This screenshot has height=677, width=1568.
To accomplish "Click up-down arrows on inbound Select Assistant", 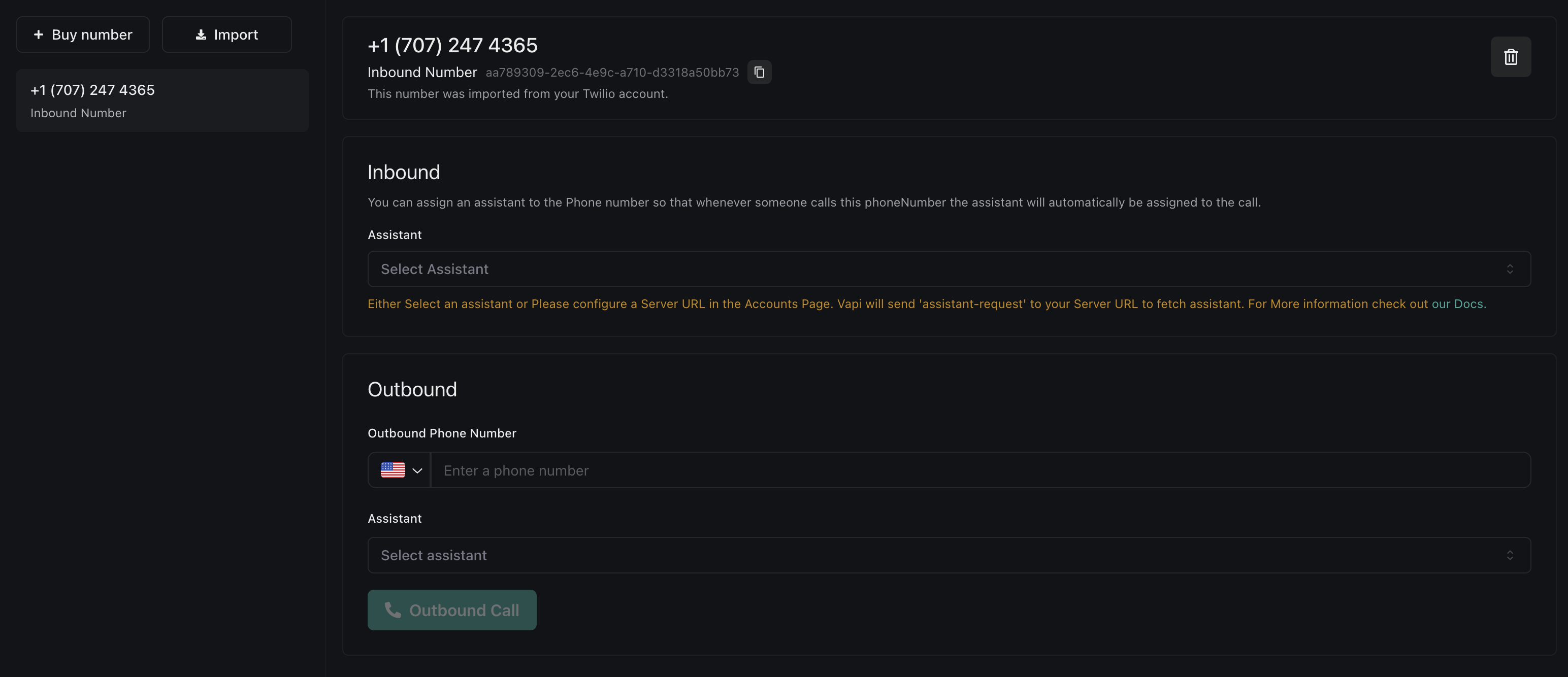I will pyautogui.click(x=1510, y=269).
